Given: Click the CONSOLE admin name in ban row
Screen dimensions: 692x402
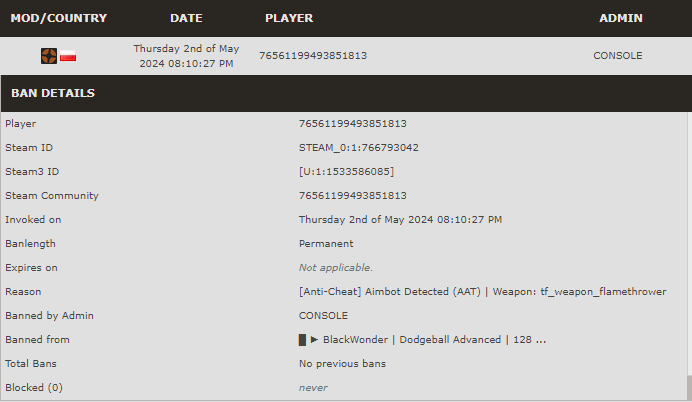Looking at the screenshot, I should pos(617,56).
